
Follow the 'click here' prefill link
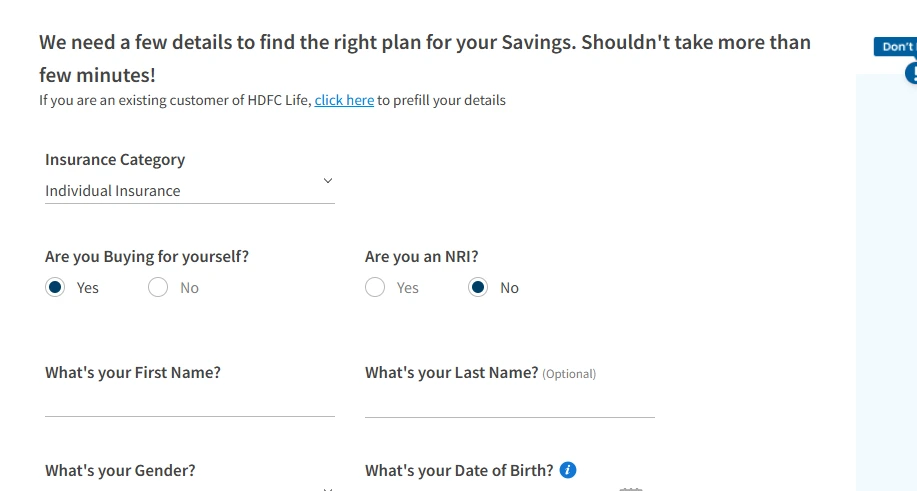pos(344,100)
